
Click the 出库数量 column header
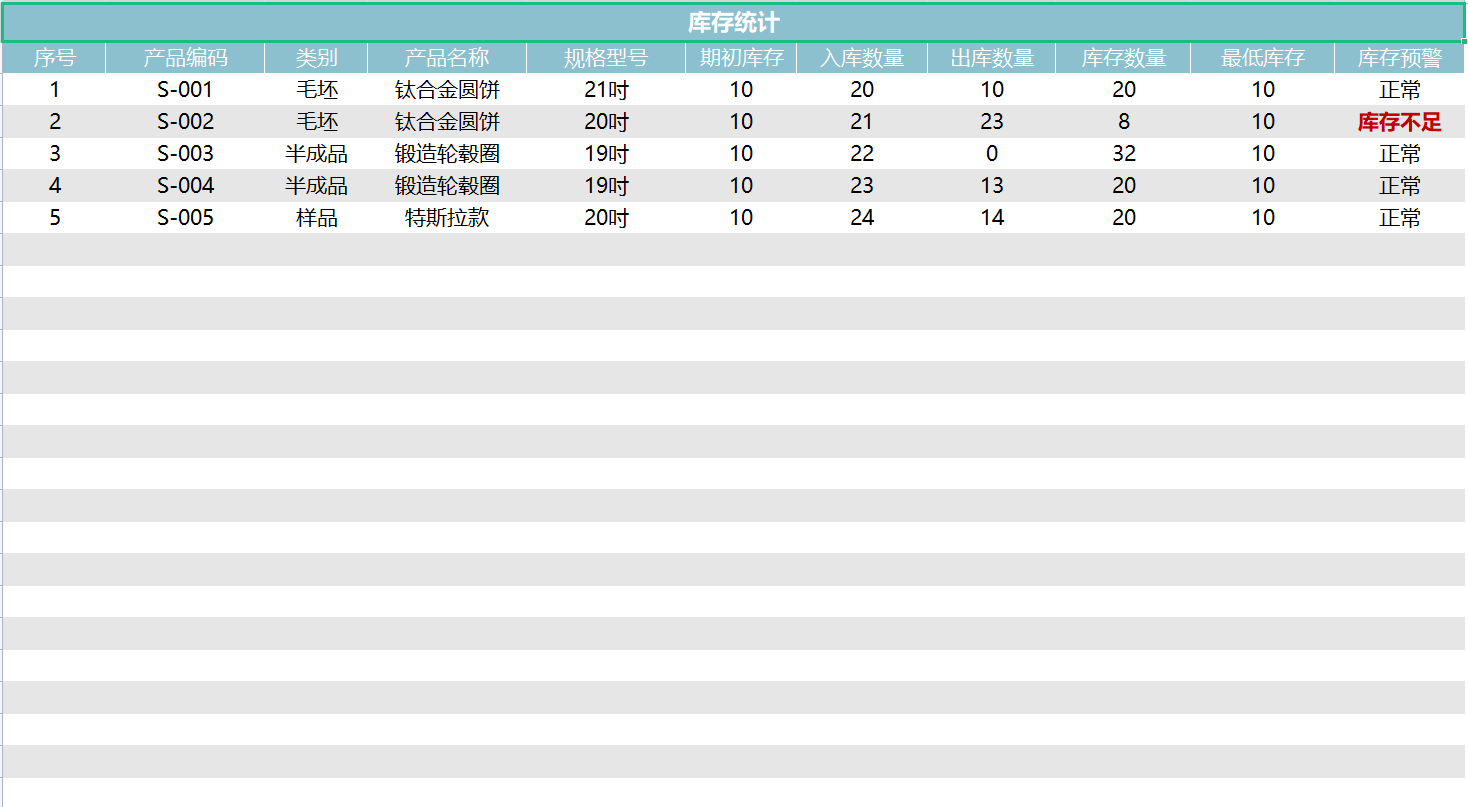pos(992,58)
